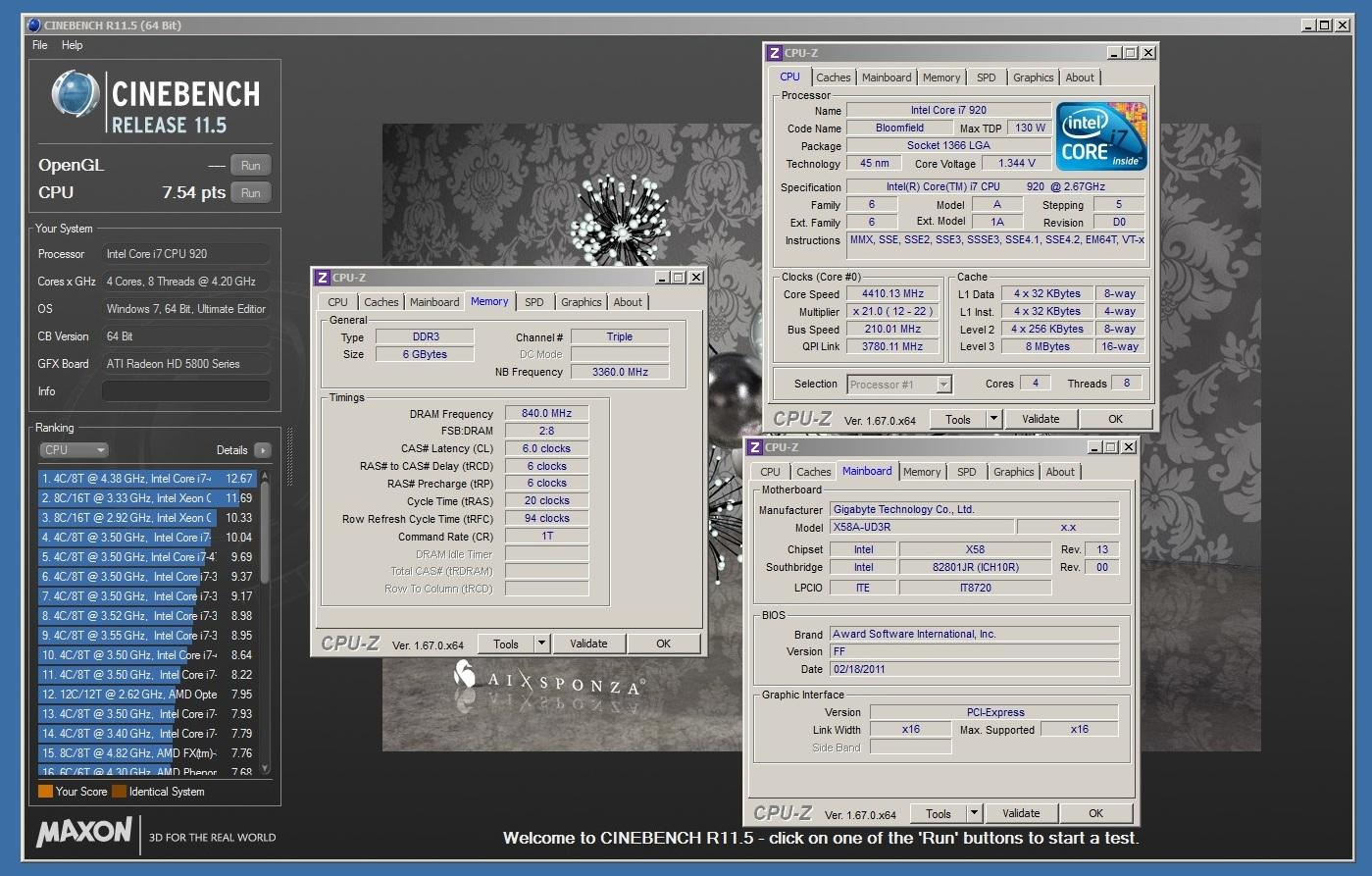This screenshot has height=876, width=1372.
Task: Click the QPI Link value 3780.11 MHz
Action: [893, 346]
